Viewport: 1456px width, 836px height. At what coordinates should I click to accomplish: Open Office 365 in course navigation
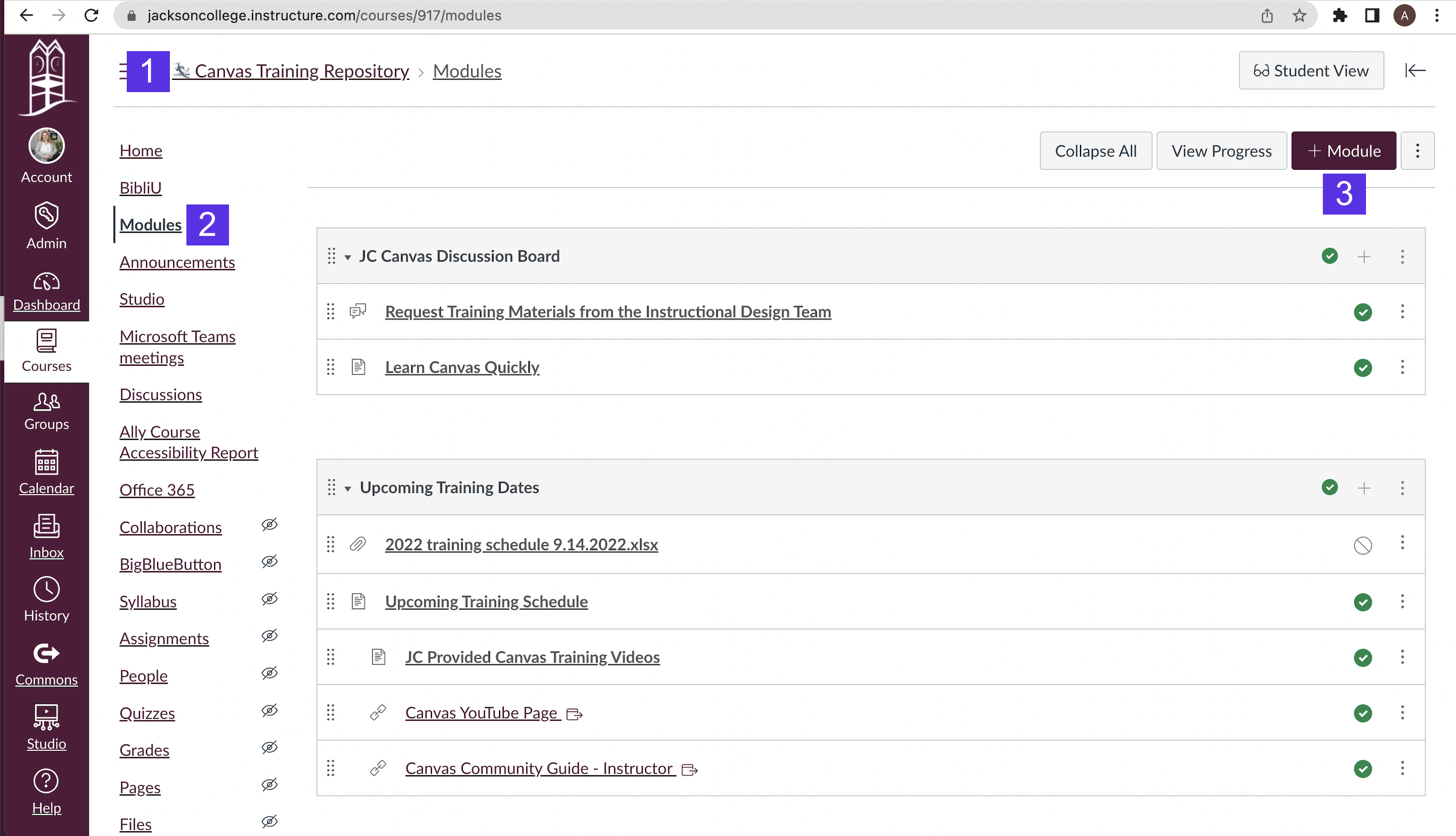click(157, 490)
